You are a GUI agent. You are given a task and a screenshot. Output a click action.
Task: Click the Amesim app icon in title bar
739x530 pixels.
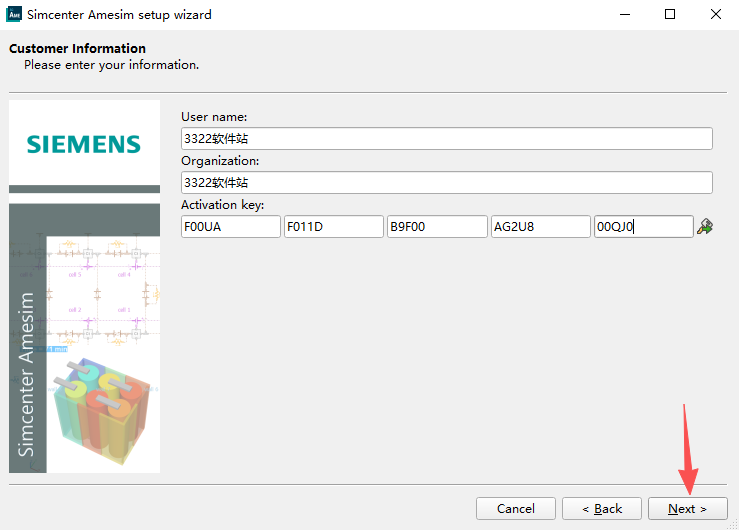click(14, 15)
